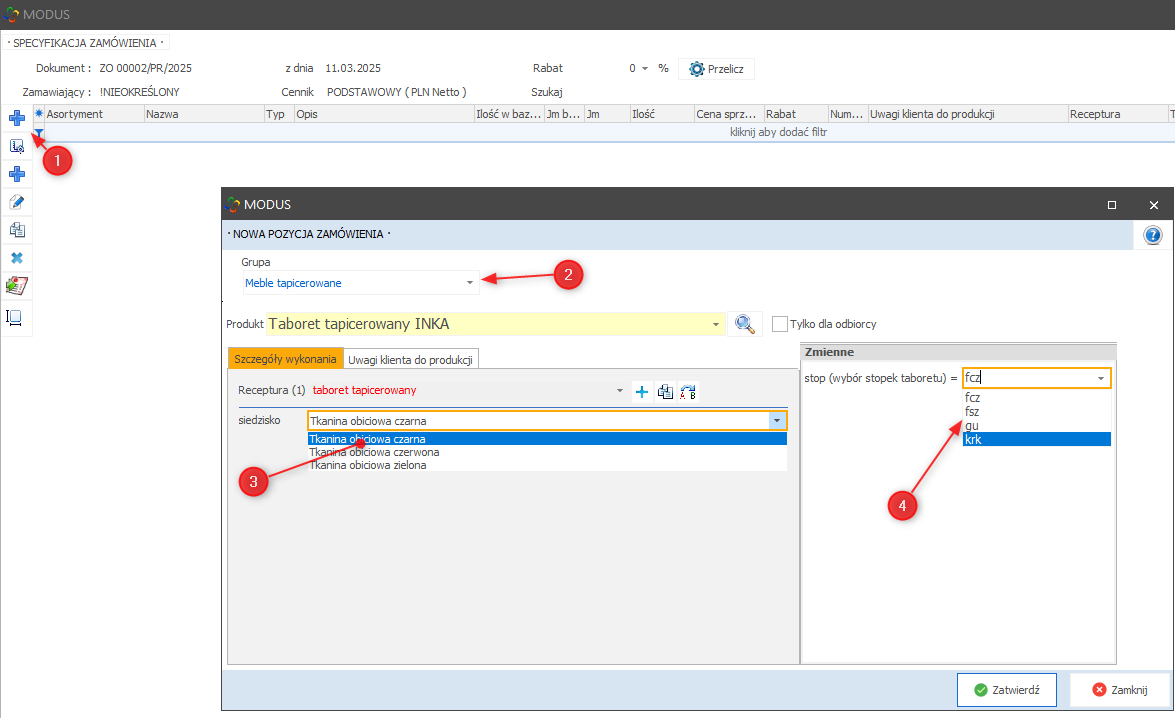Click the A-to-B rename recipe icon
1175x718 pixels.
[x=688, y=391]
